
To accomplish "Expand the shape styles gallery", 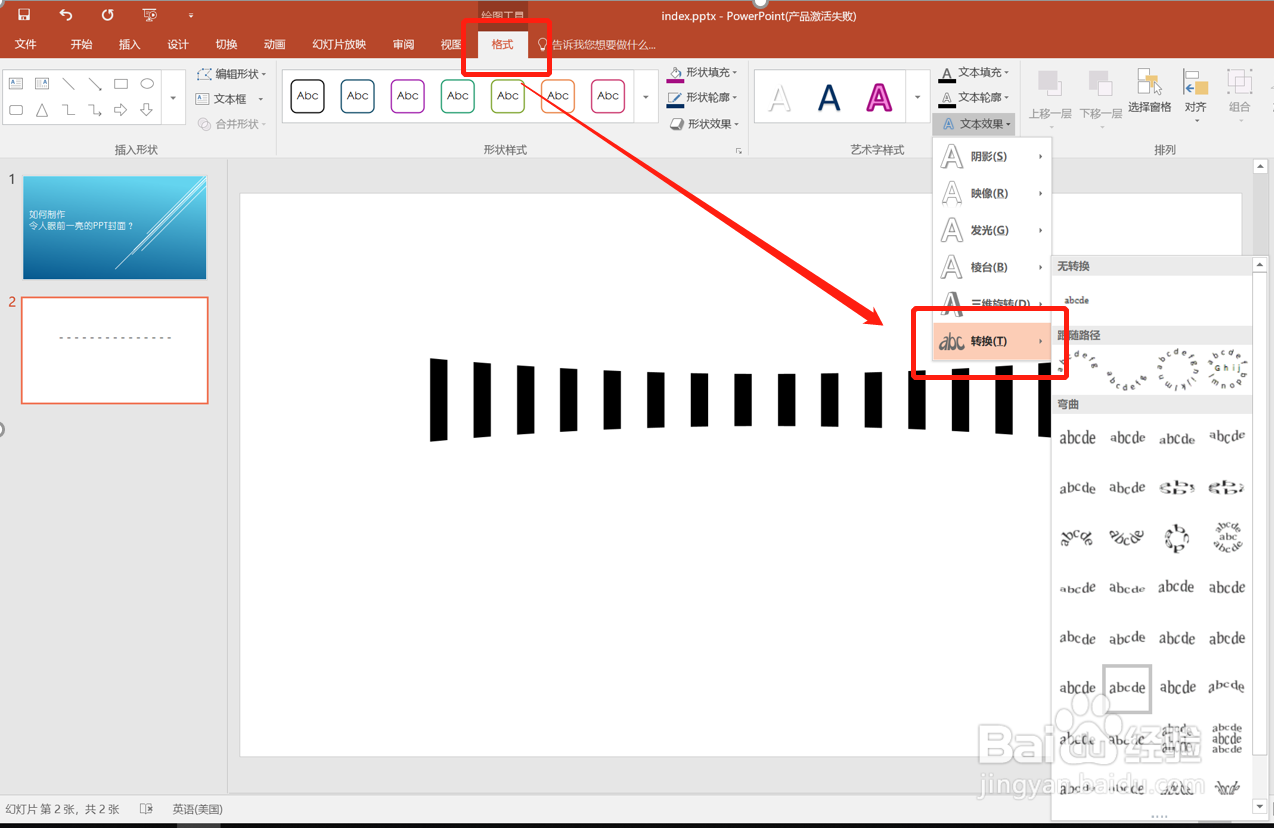I will click(646, 97).
